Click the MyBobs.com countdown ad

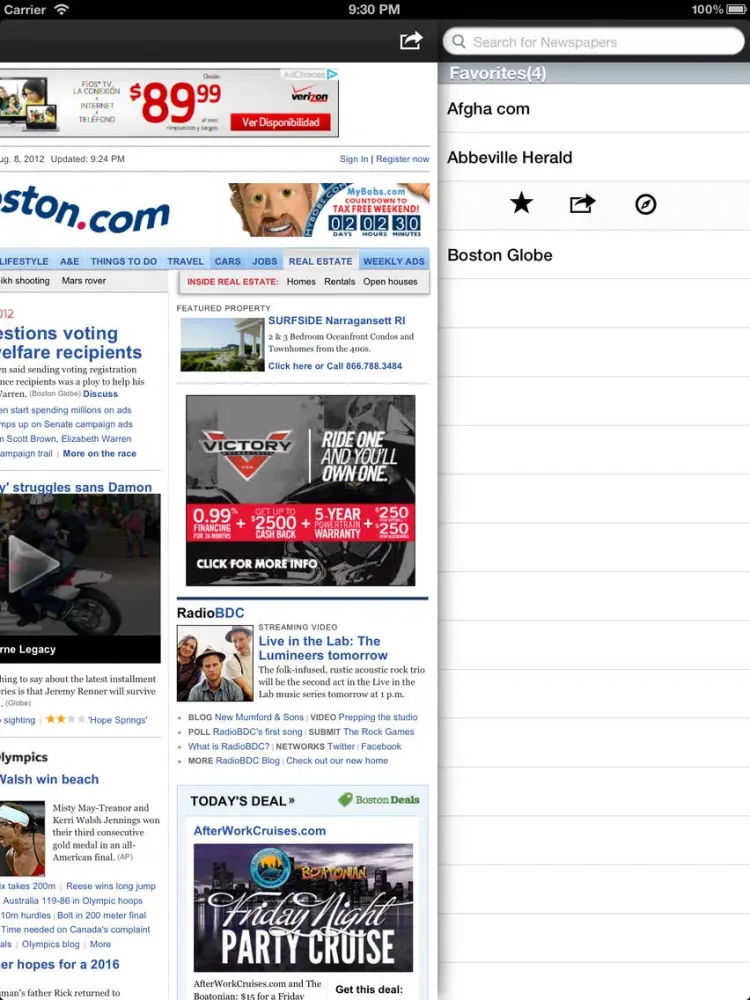pos(329,210)
